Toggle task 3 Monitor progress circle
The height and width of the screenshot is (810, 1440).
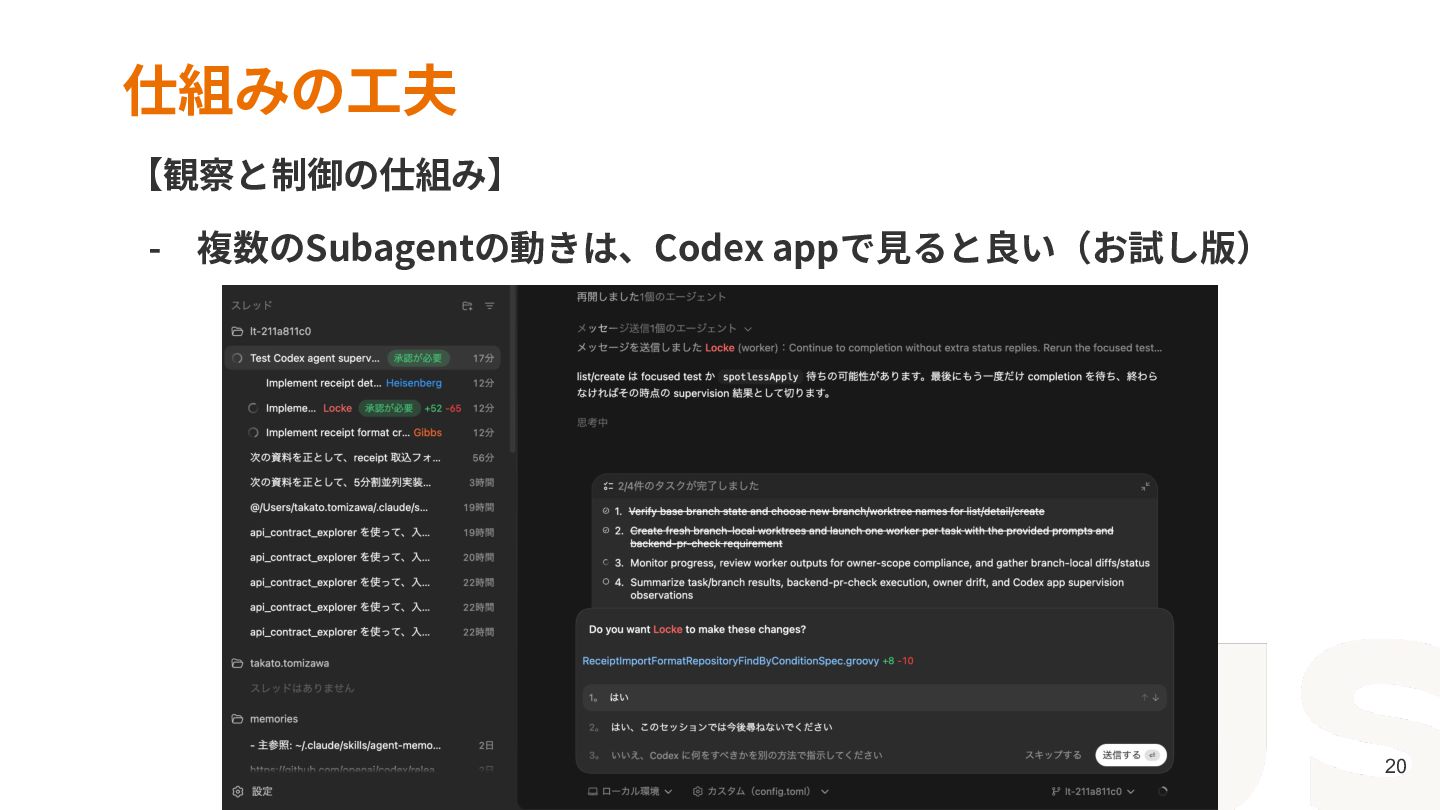pos(606,562)
